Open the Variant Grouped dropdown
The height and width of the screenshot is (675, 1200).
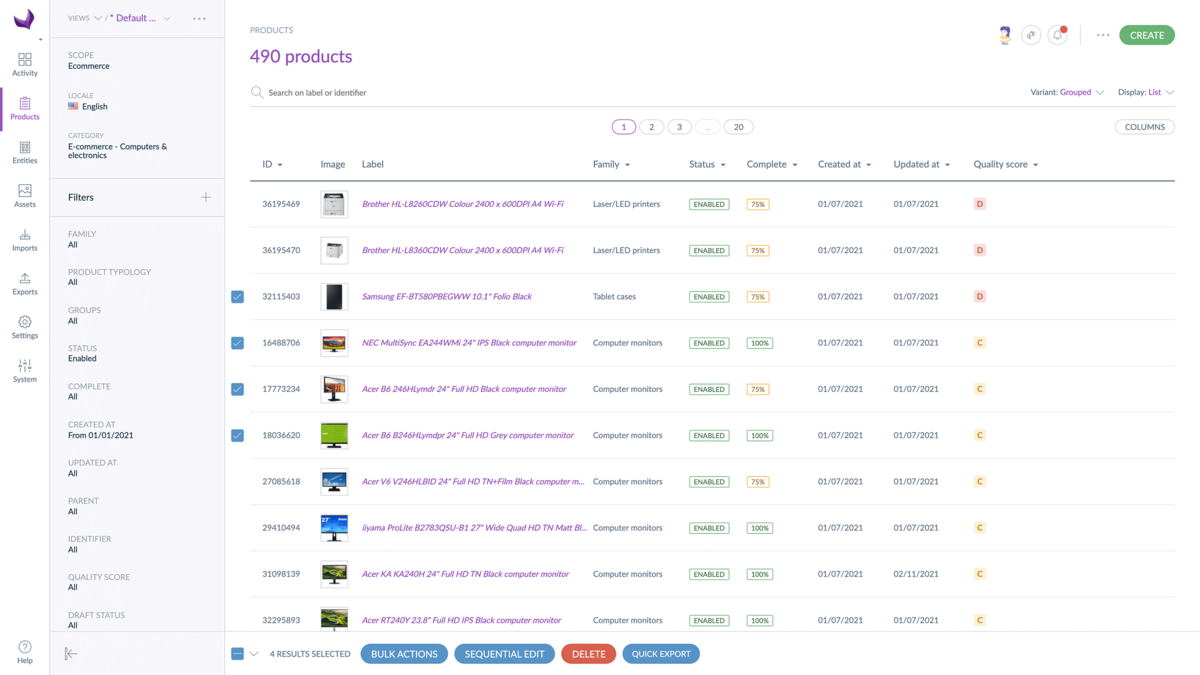pyautogui.click(x=1067, y=92)
